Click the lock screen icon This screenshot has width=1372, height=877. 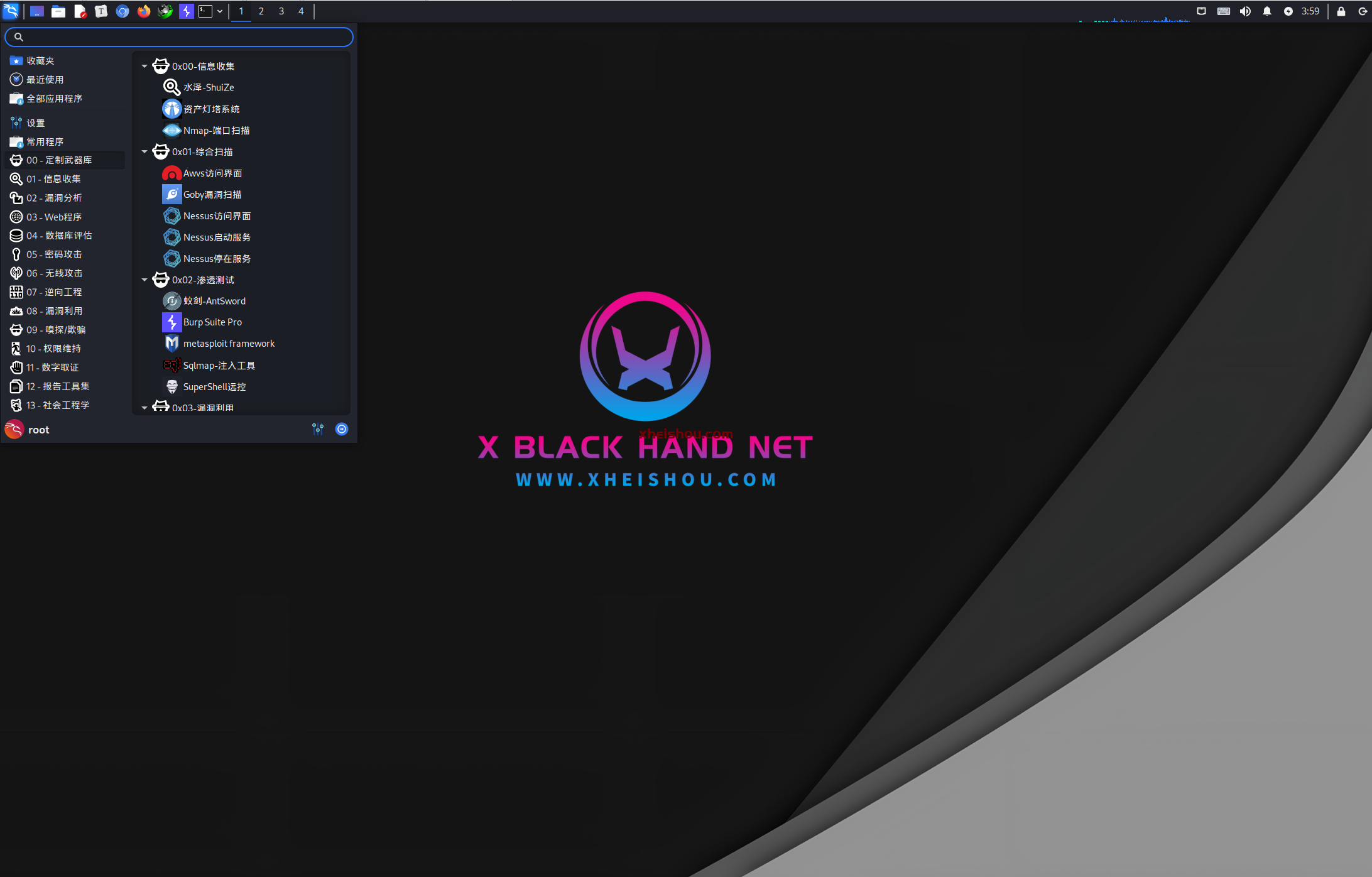(x=1341, y=11)
